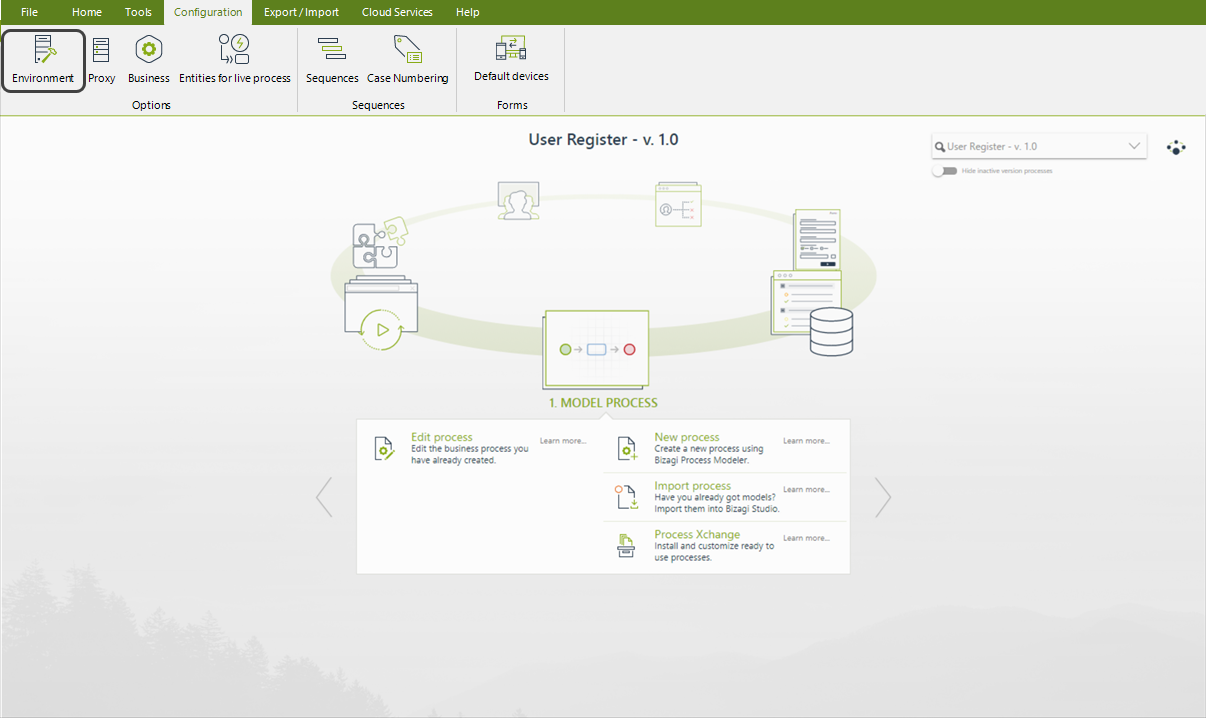Screen dimensions: 1206x718
Task: Select the Configuration tab
Action: point(208,12)
